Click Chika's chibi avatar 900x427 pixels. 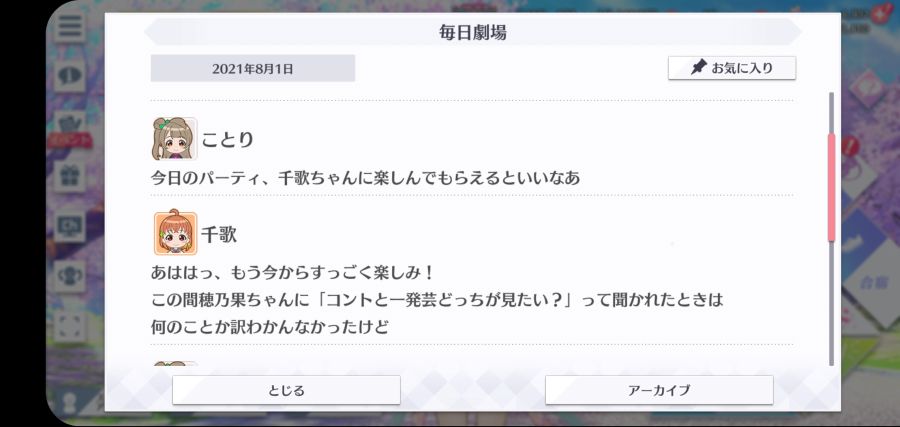175,234
